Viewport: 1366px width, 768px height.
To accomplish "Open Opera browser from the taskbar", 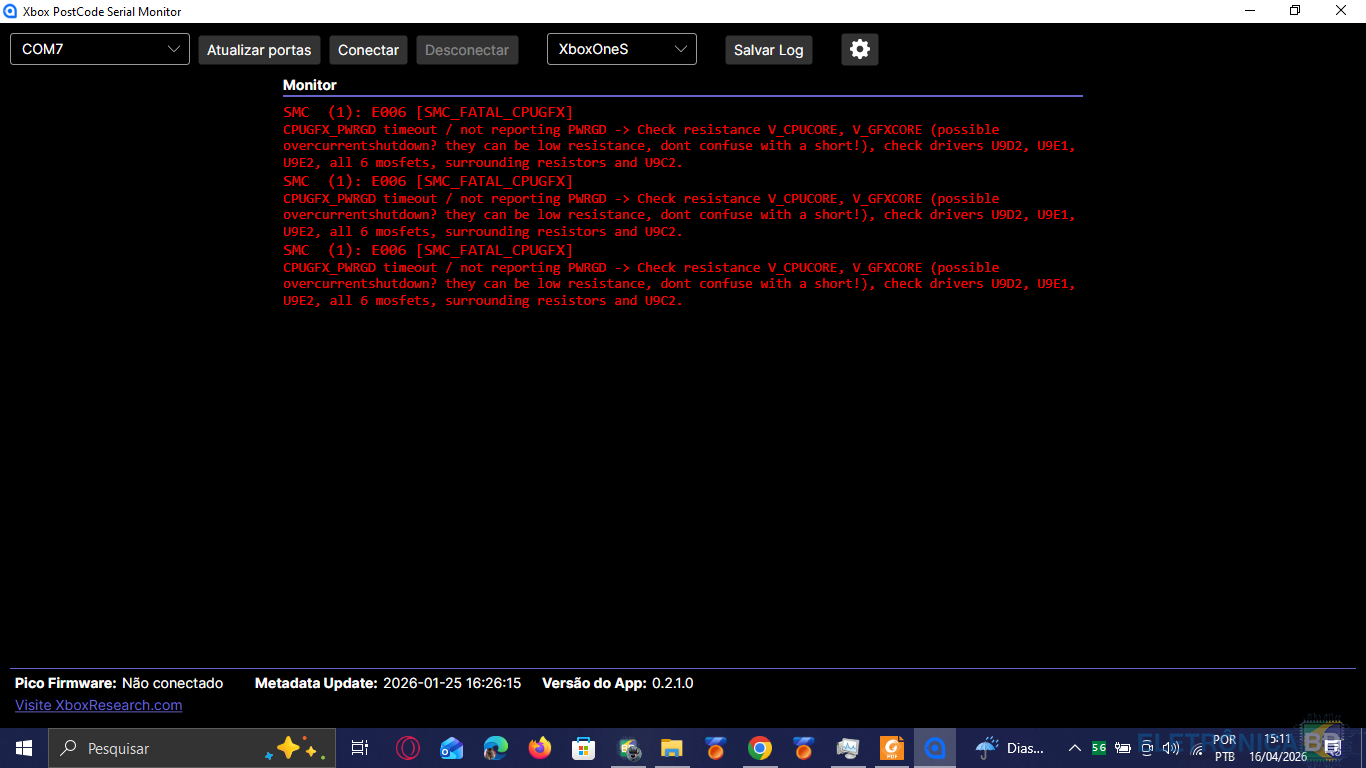I will click(x=407, y=748).
